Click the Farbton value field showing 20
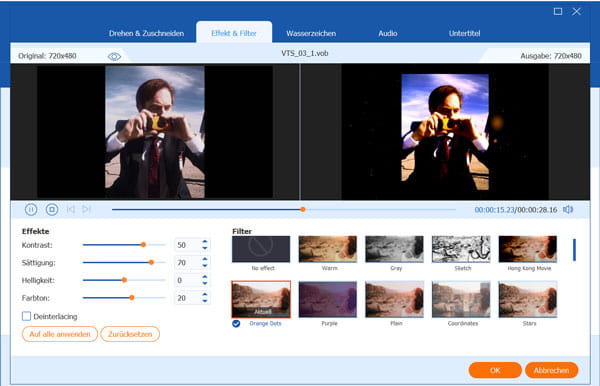 point(188,298)
